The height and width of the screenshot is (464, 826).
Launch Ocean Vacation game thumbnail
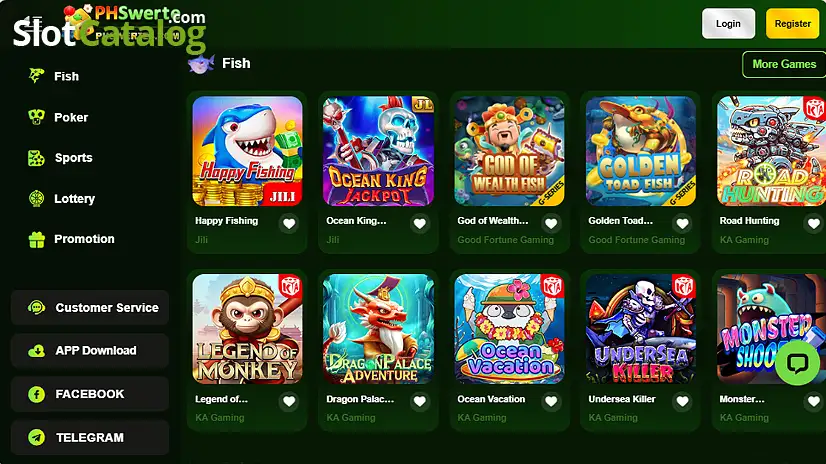[509, 329]
